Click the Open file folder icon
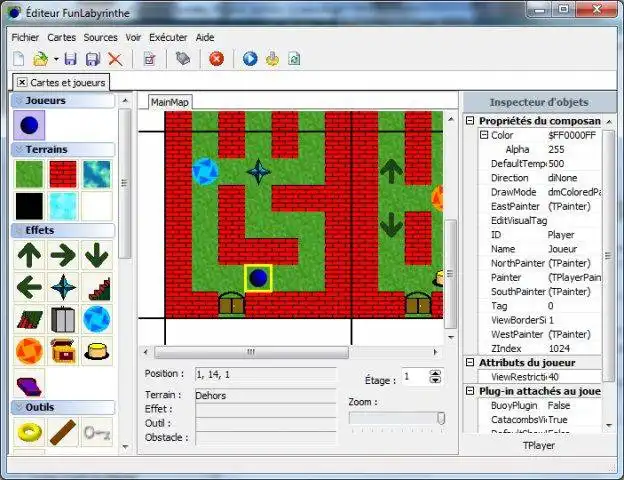Image resolution: width=624 pixels, height=480 pixels. [x=40, y=59]
